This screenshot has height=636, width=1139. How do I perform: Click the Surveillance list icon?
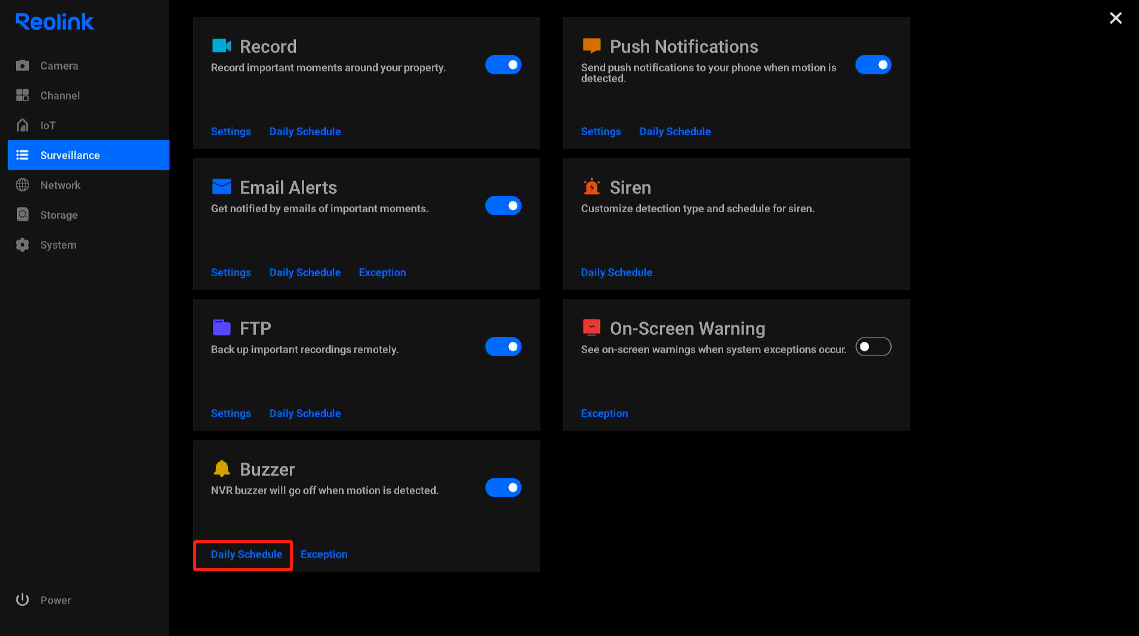click(23, 155)
